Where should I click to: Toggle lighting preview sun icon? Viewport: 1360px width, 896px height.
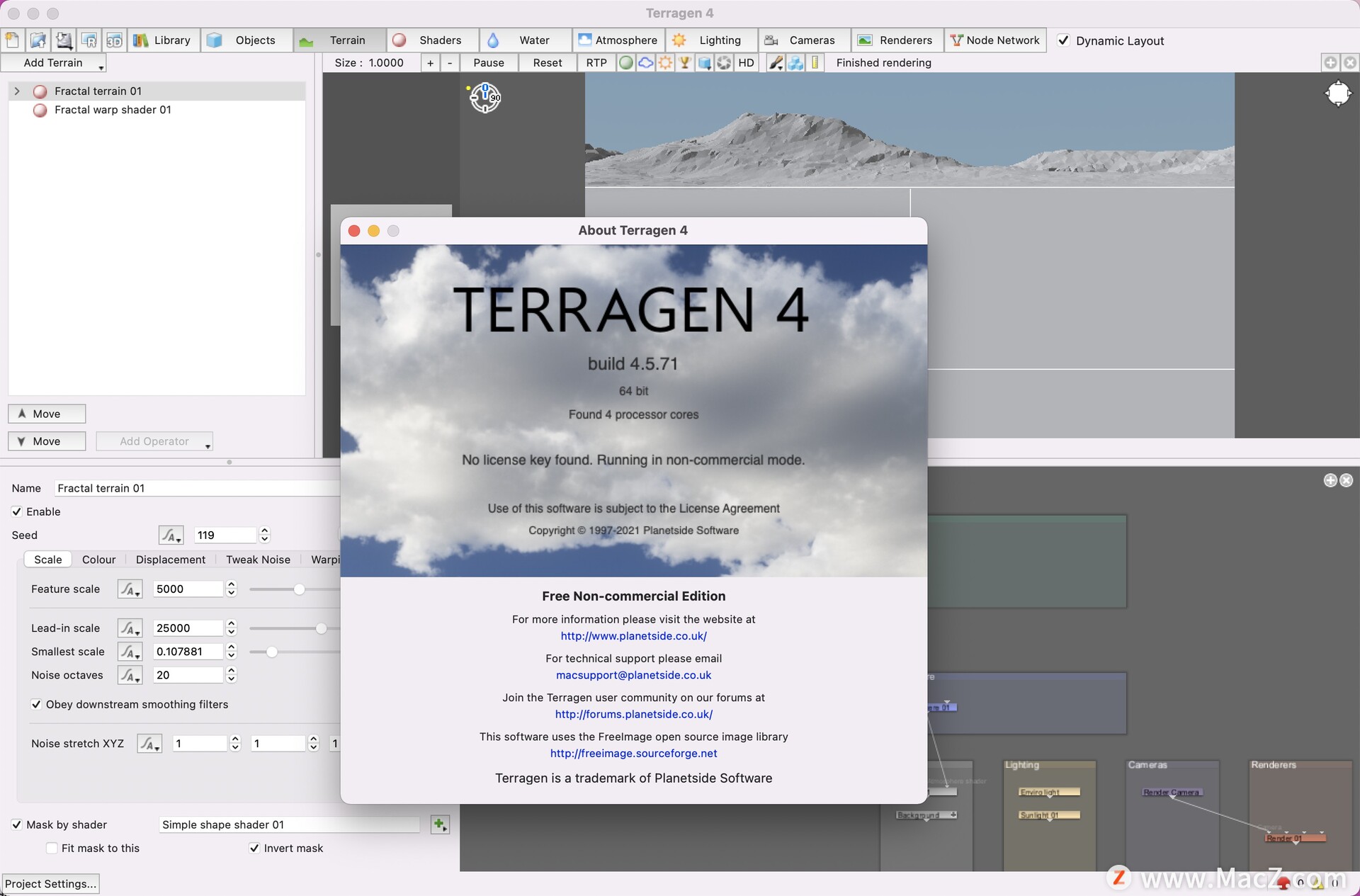pyautogui.click(x=665, y=63)
